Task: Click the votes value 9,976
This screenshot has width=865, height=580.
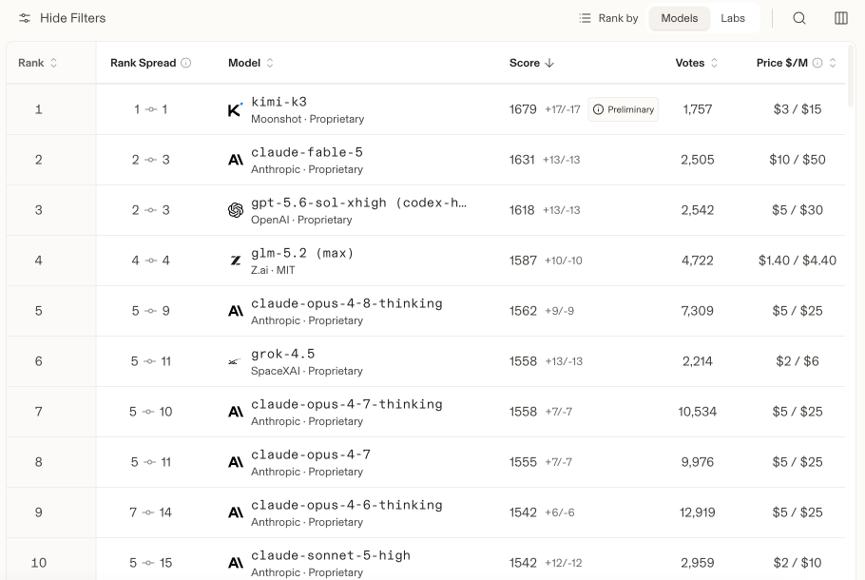Action: pyautogui.click(x=697, y=462)
